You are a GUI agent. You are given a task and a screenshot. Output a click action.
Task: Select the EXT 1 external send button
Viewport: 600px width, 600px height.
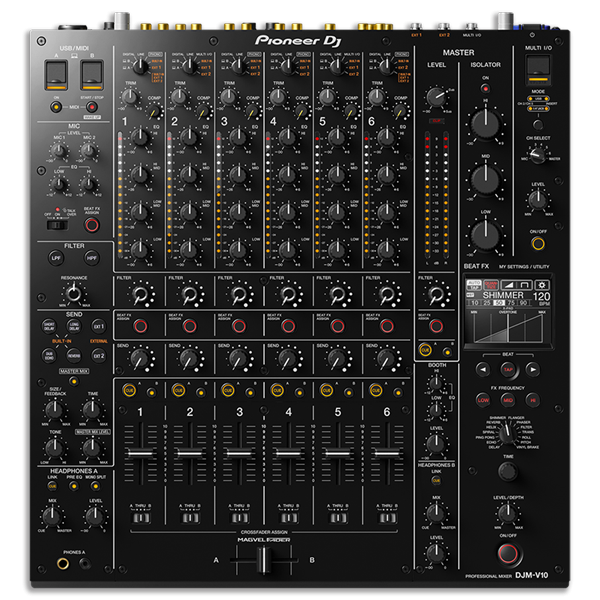click(98, 326)
